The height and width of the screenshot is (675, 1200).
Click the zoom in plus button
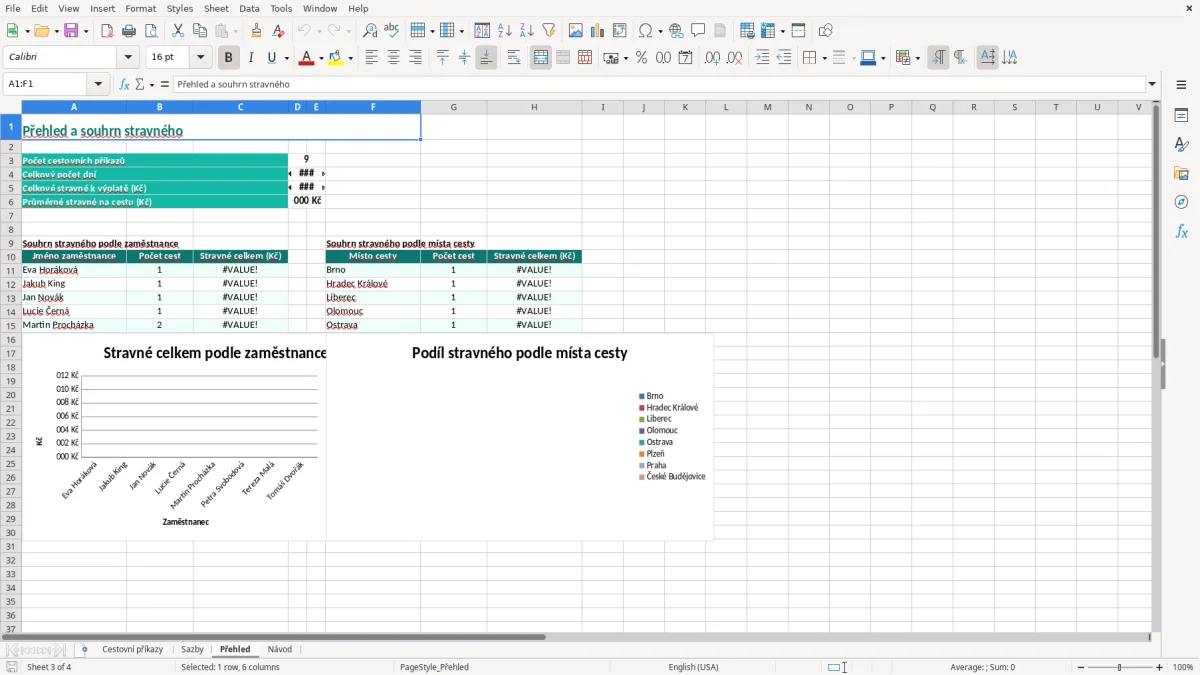(x=1160, y=667)
